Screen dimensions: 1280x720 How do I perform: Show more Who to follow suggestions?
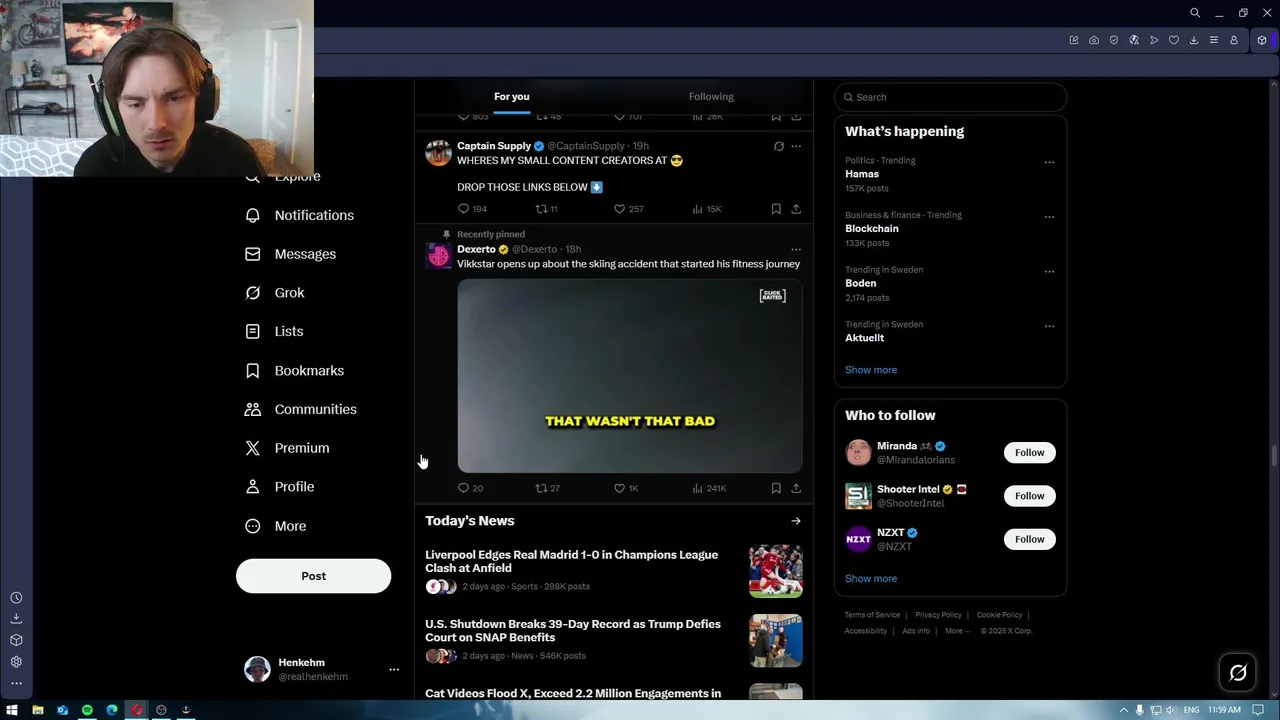click(871, 579)
